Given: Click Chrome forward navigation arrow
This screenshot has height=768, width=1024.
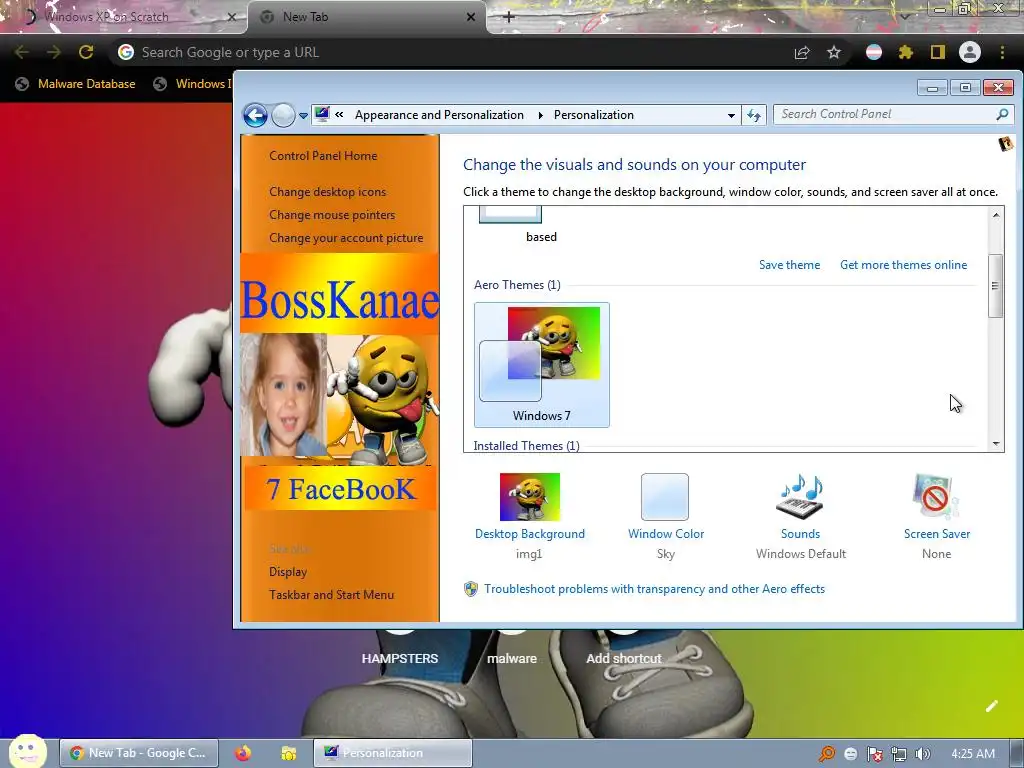Looking at the screenshot, I should [54, 52].
